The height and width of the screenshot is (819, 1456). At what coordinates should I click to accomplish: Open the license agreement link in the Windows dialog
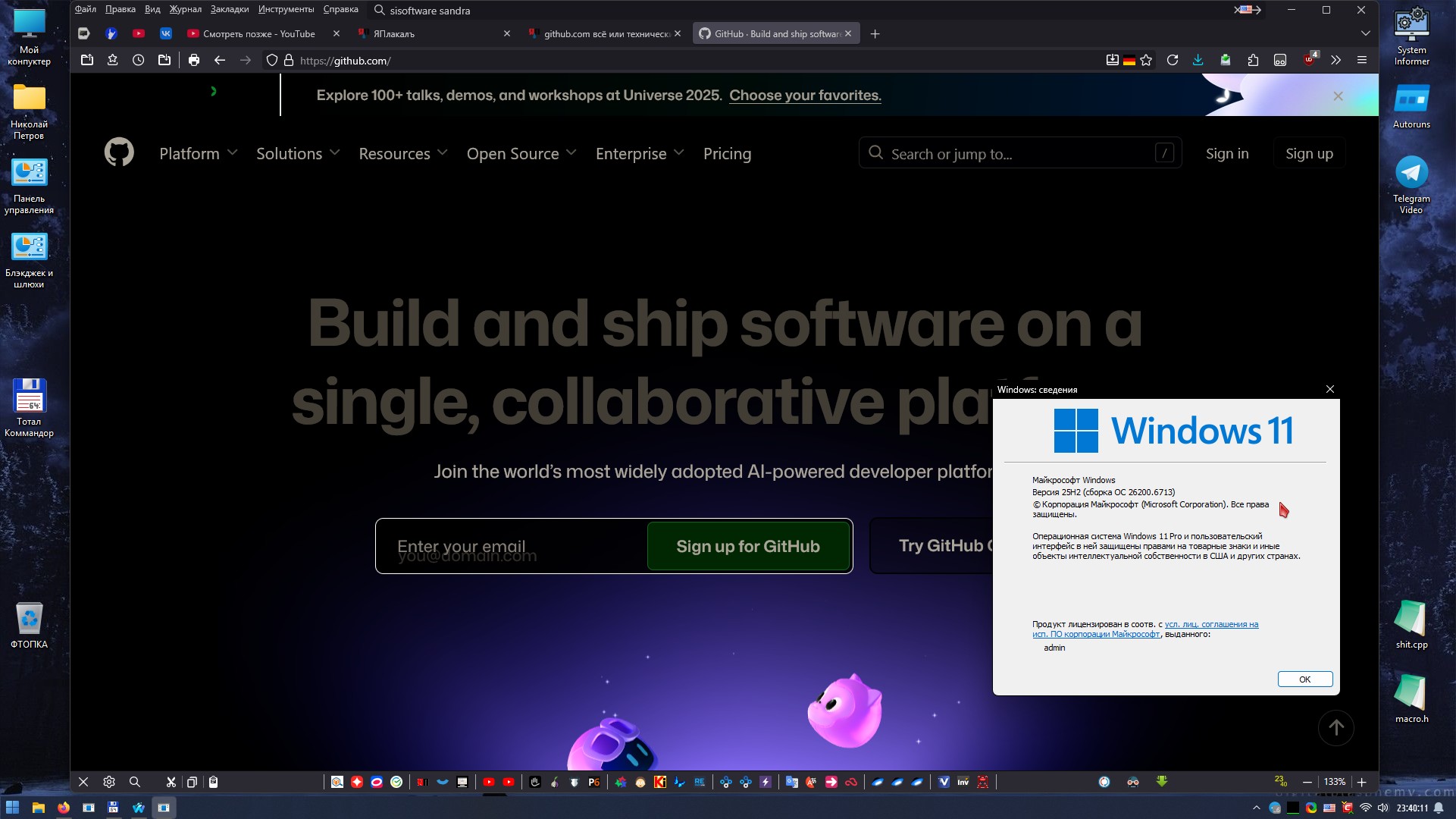pyautogui.click(x=1145, y=629)
